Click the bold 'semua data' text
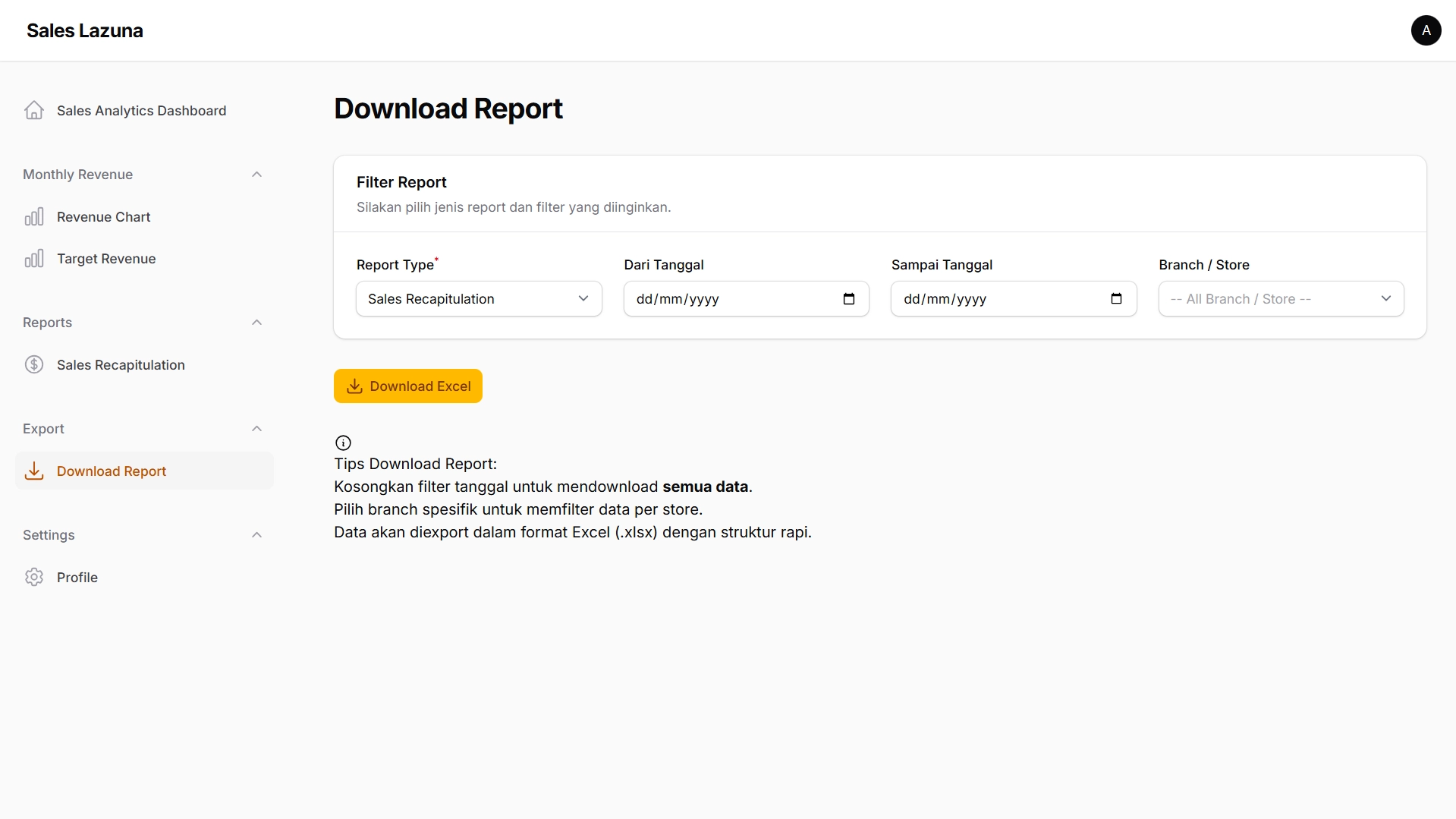The height and width of the screenshot is (819, 1456). 705,487
